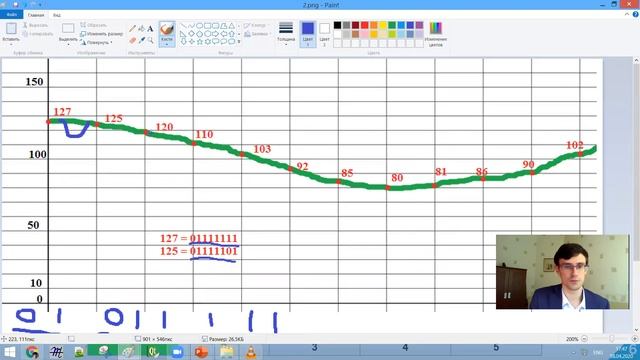640x360 pixels.
Task: Pick the yellow color swatch
Action: (x=383, y=25)
